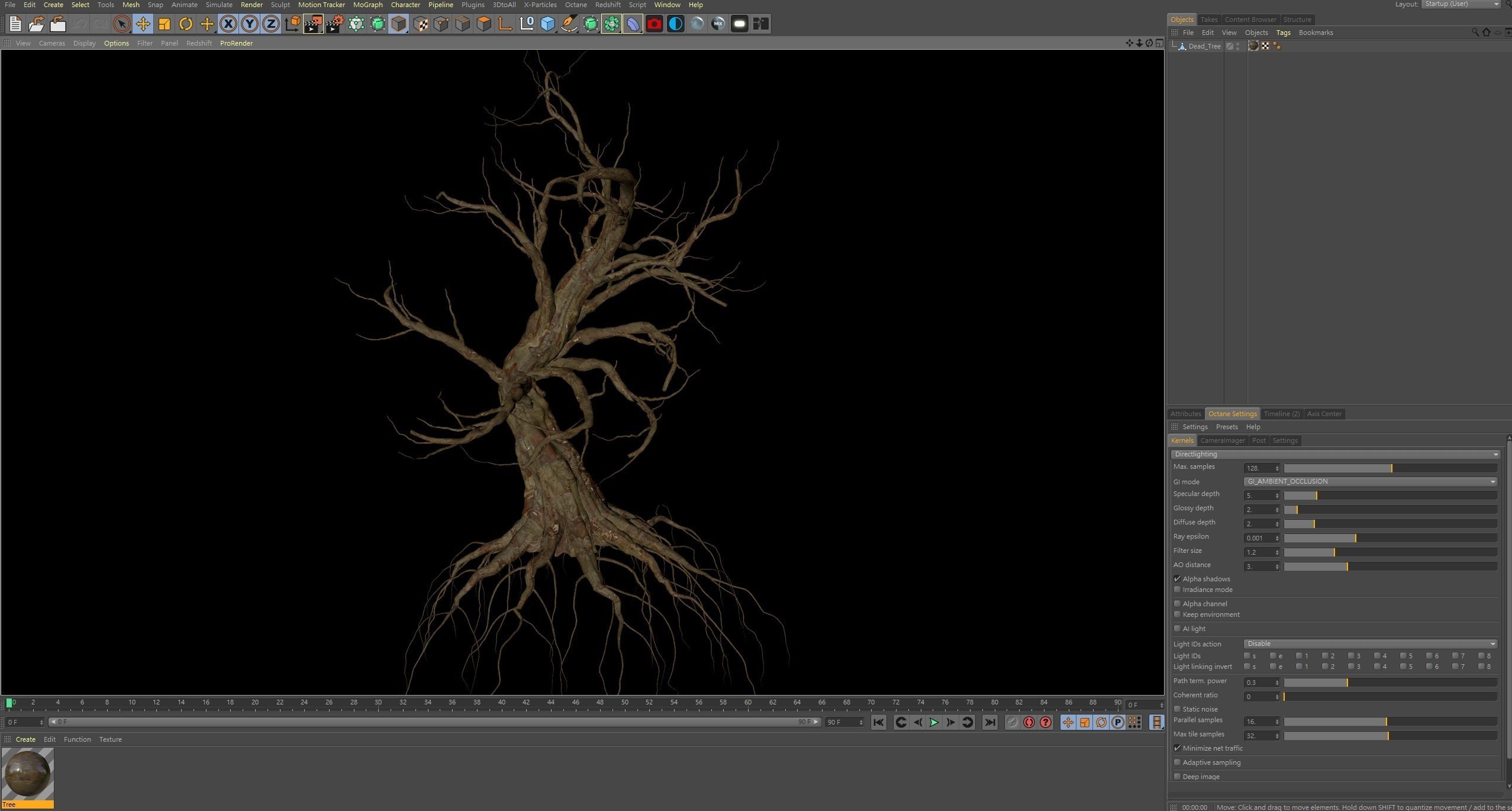Click the Parallel samples value stepper
The height and width of the screenshot is (811, 1512).
click(x=1277, y=722)
